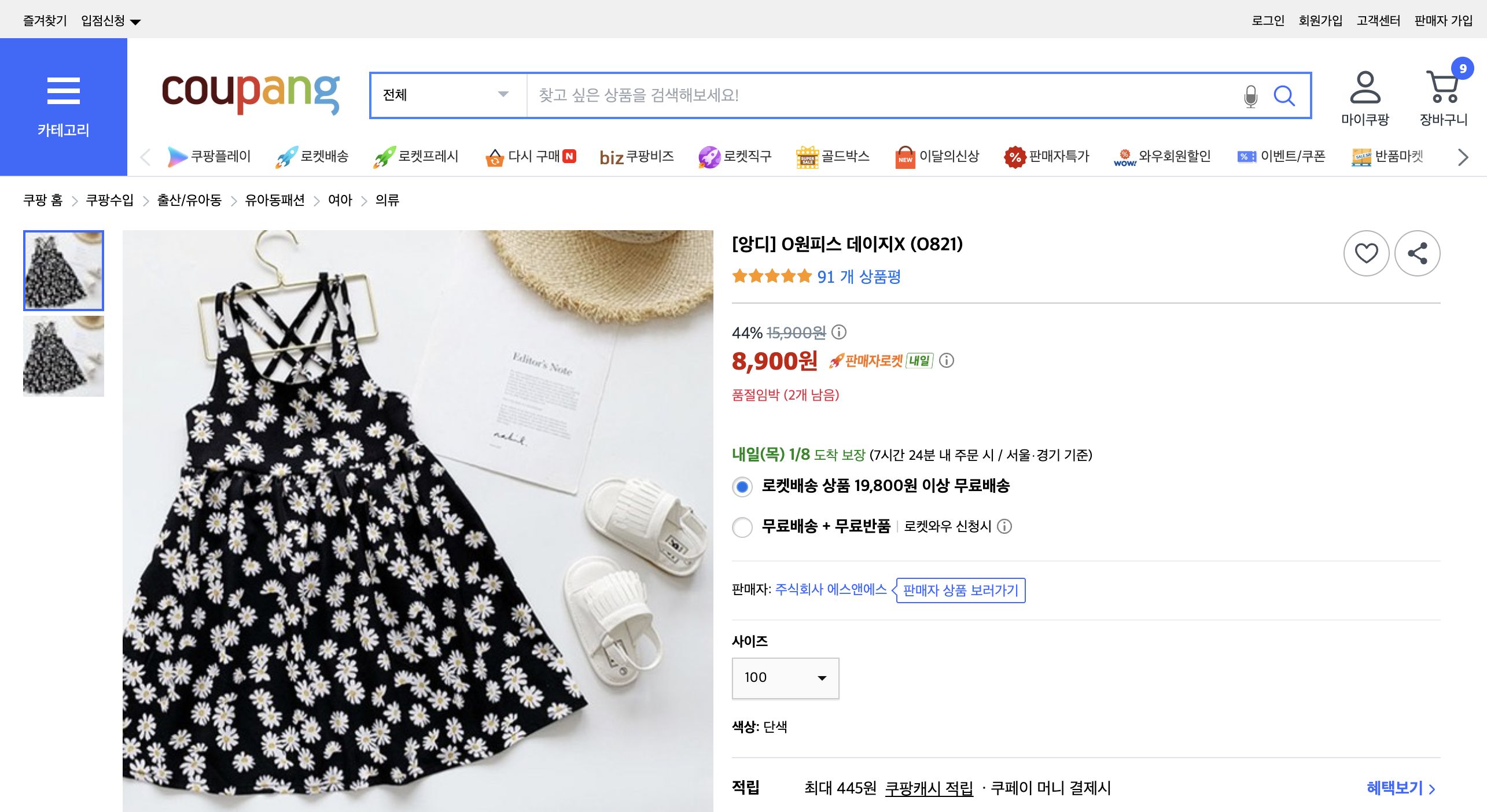The height and width of the screenshot is (812, 1487).
Task: Navigate to 유아동패션 in the breadcrumb
Action: pyautogui.click(x=275, y=200)
